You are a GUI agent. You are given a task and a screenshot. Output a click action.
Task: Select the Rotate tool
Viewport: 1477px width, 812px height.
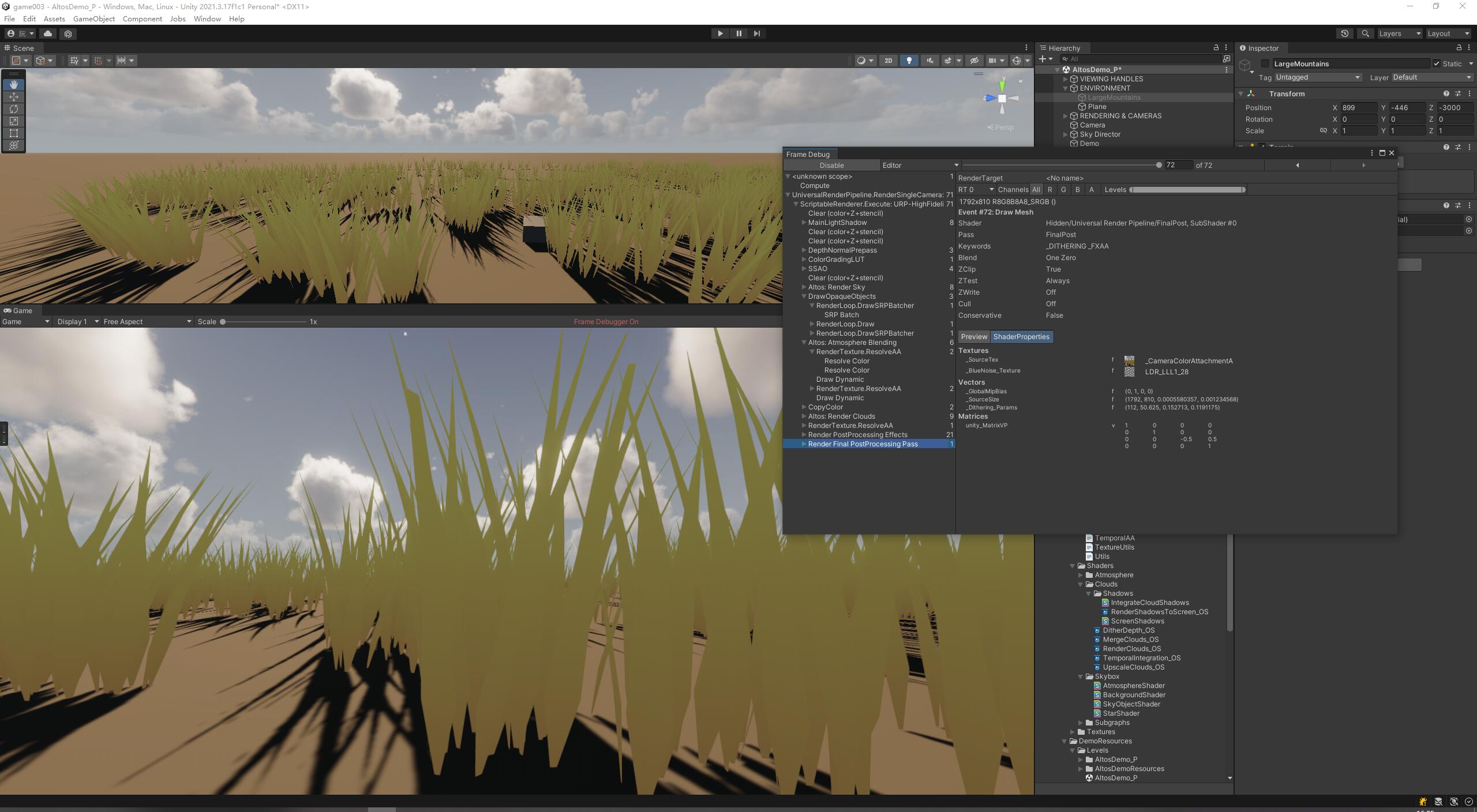point(14,109)
